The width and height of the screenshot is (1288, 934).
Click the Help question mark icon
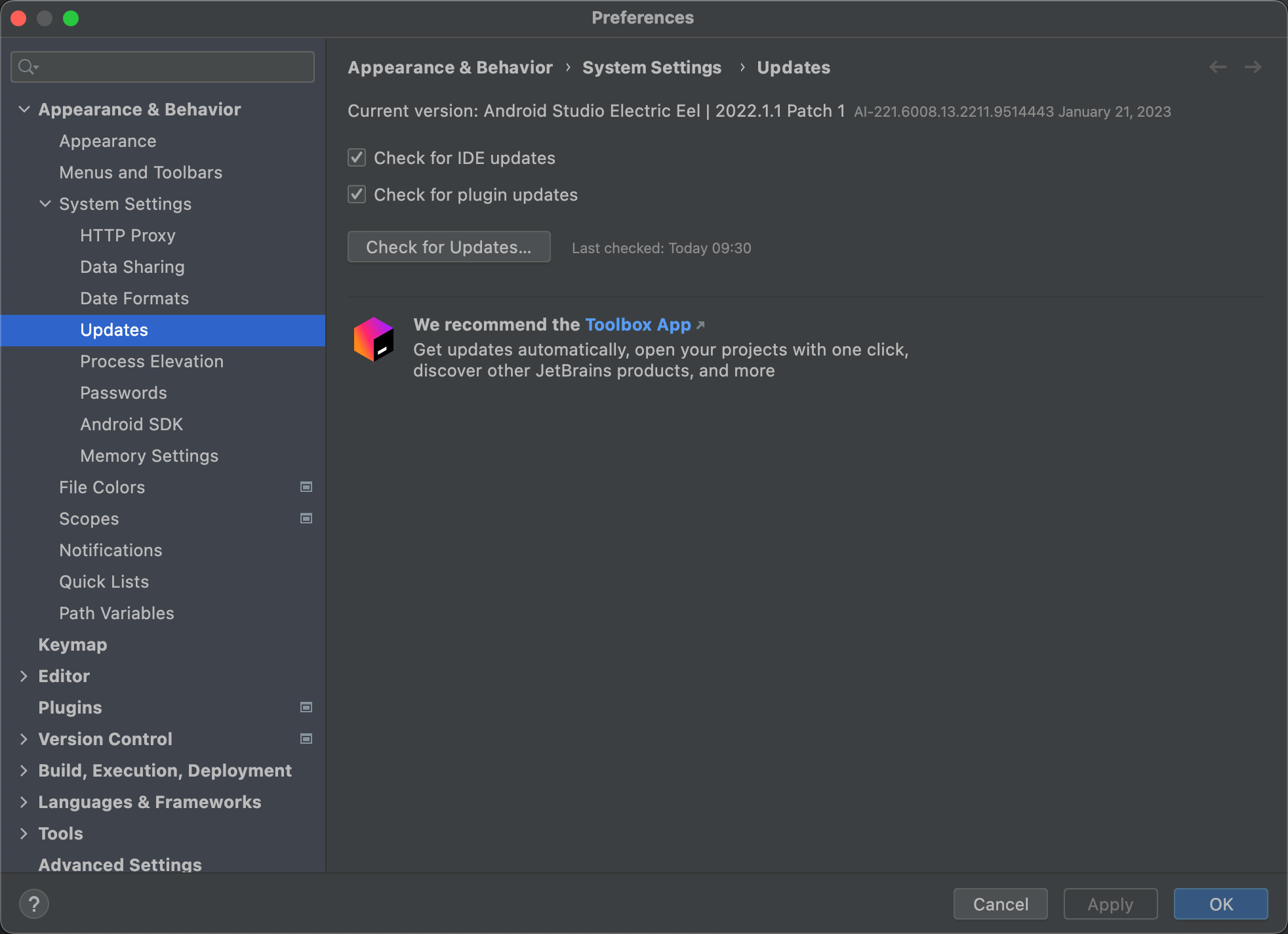pyautogui.click(x=34, y=903)
